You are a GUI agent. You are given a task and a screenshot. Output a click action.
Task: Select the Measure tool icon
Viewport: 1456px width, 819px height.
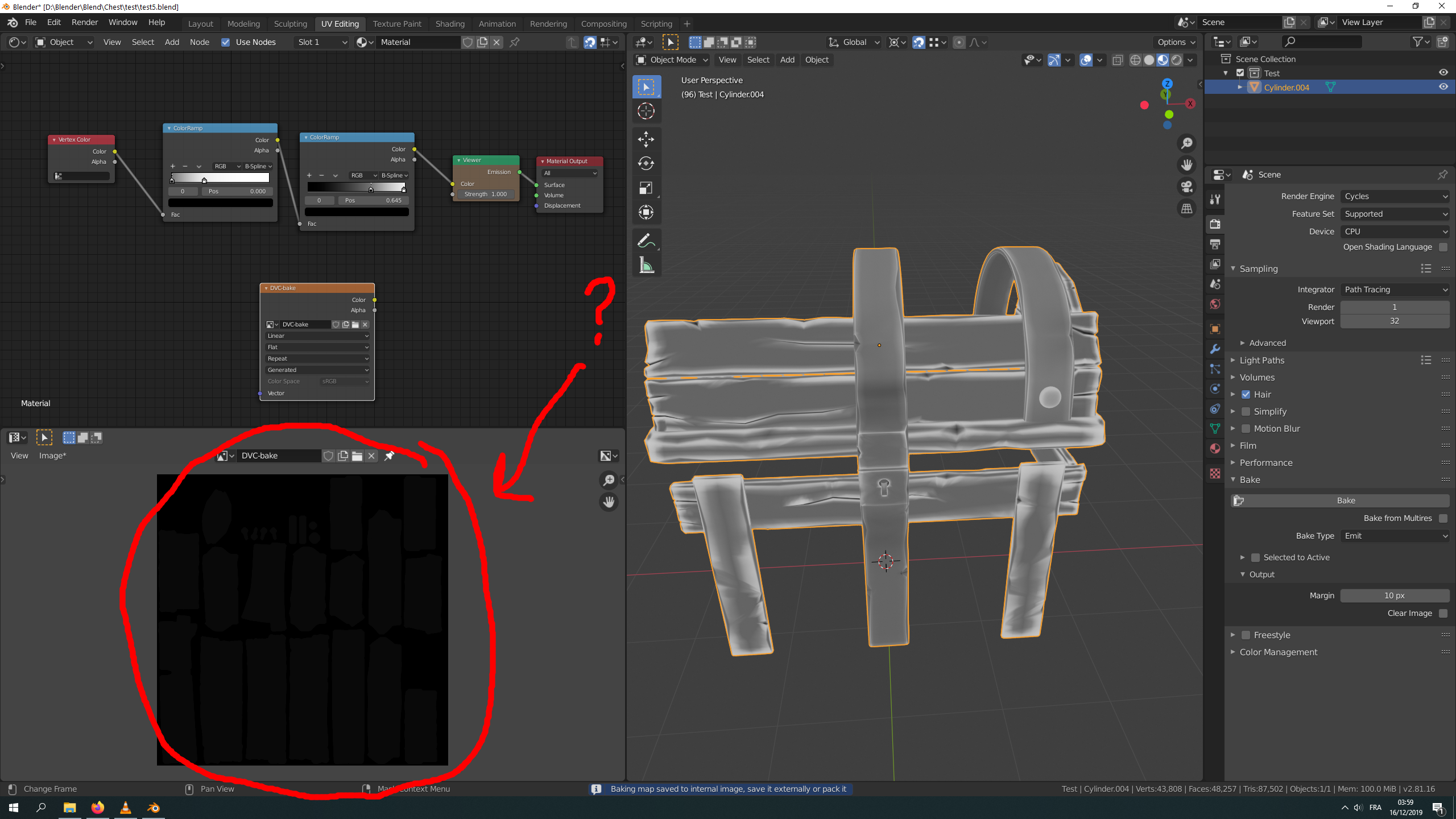pyautogui.click(x=646, y=265)
